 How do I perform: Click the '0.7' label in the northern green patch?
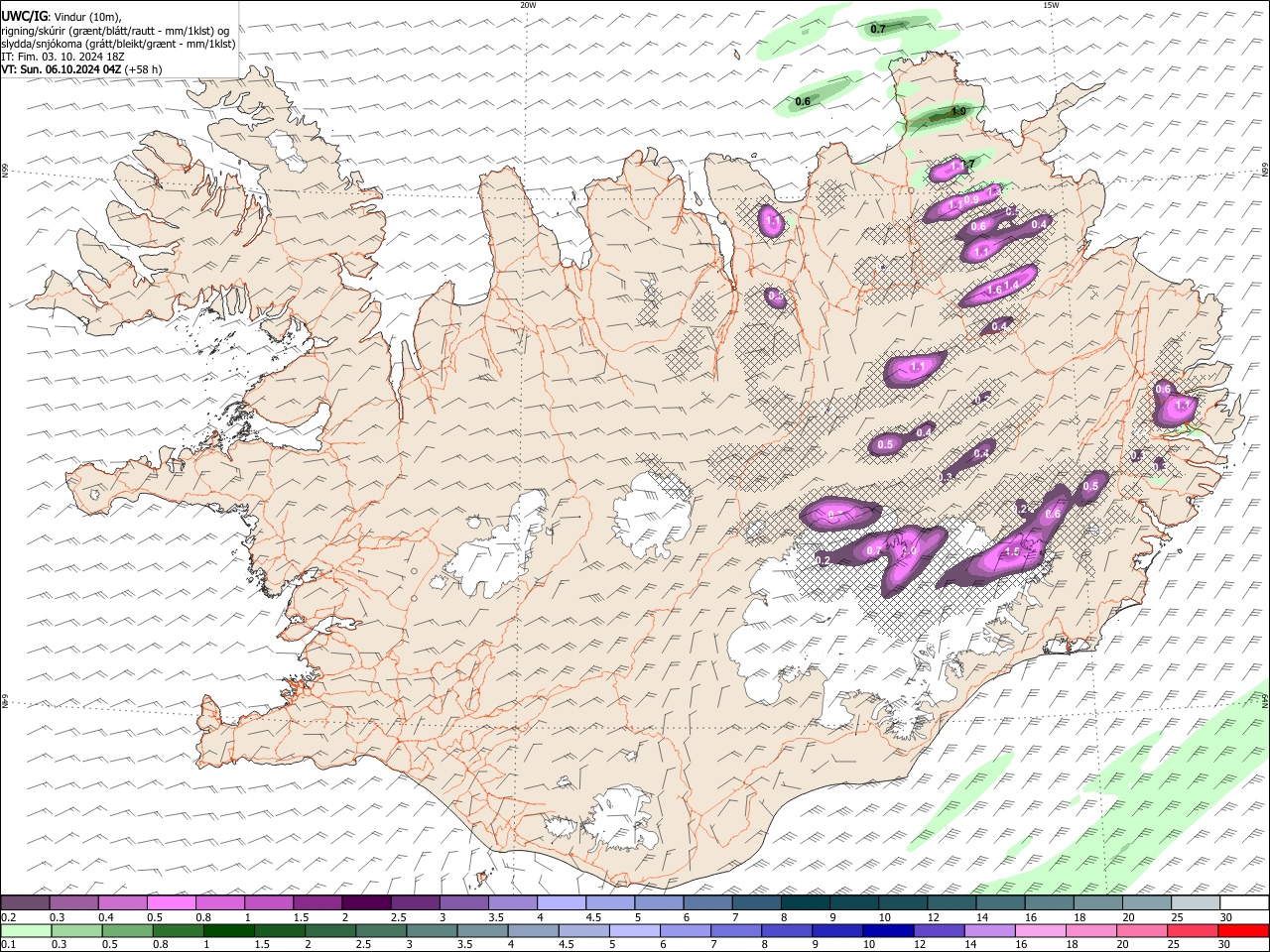click(x=878, y=29)
